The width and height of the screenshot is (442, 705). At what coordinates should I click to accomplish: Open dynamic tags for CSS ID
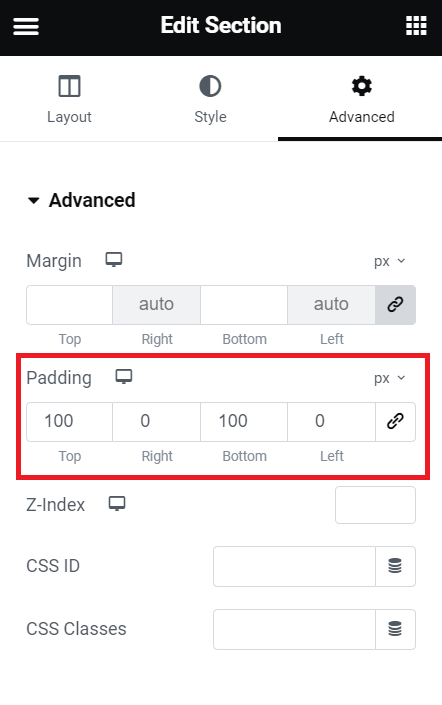(395, 566)
